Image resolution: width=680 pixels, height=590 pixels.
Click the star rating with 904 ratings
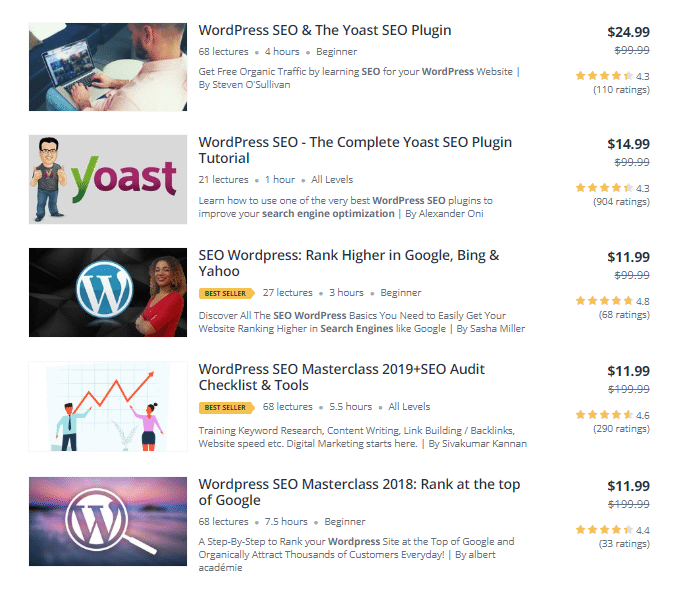(604, 188)
